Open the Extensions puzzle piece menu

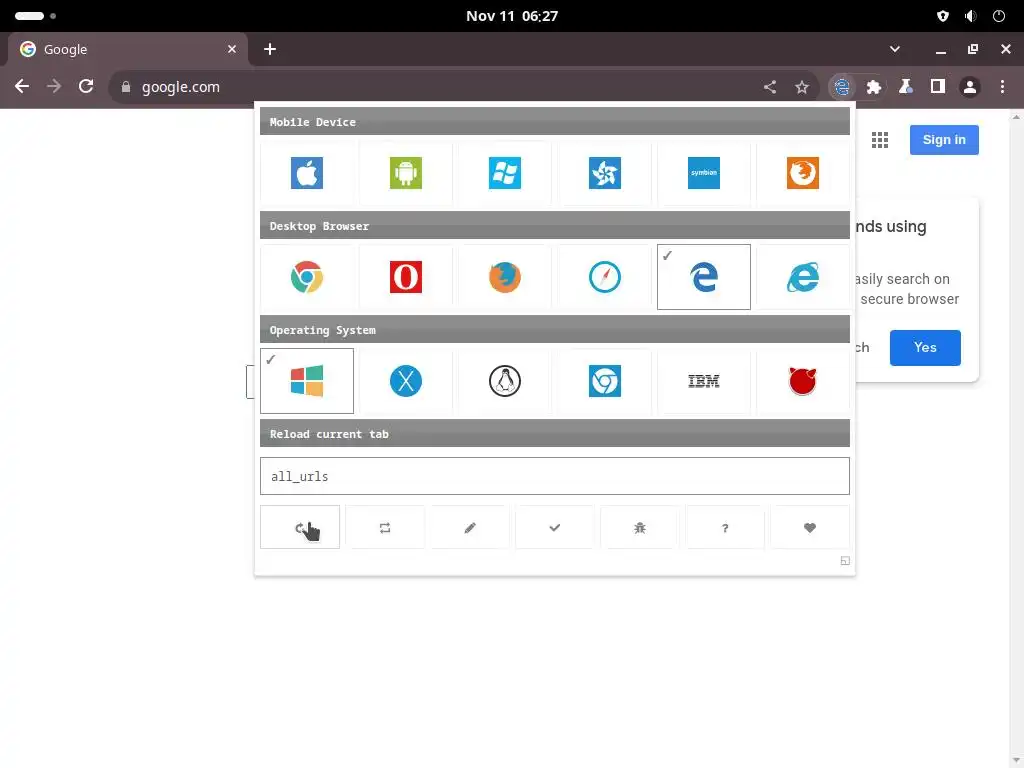tap(874, 87)
